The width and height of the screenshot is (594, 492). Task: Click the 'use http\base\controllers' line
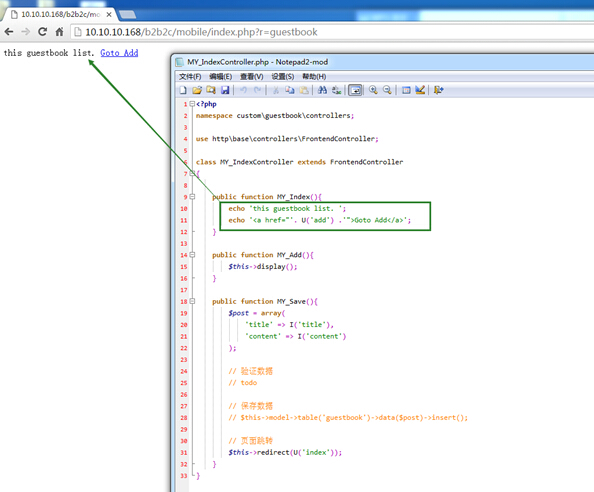point(287,139)
